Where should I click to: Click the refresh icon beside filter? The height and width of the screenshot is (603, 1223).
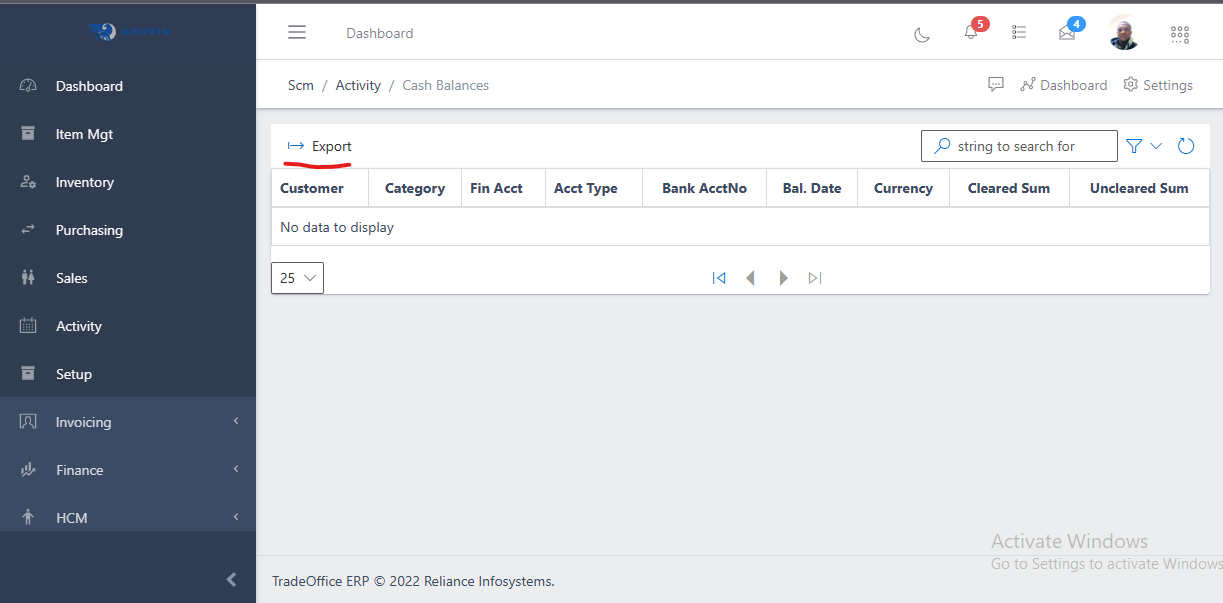point(1186,146)
